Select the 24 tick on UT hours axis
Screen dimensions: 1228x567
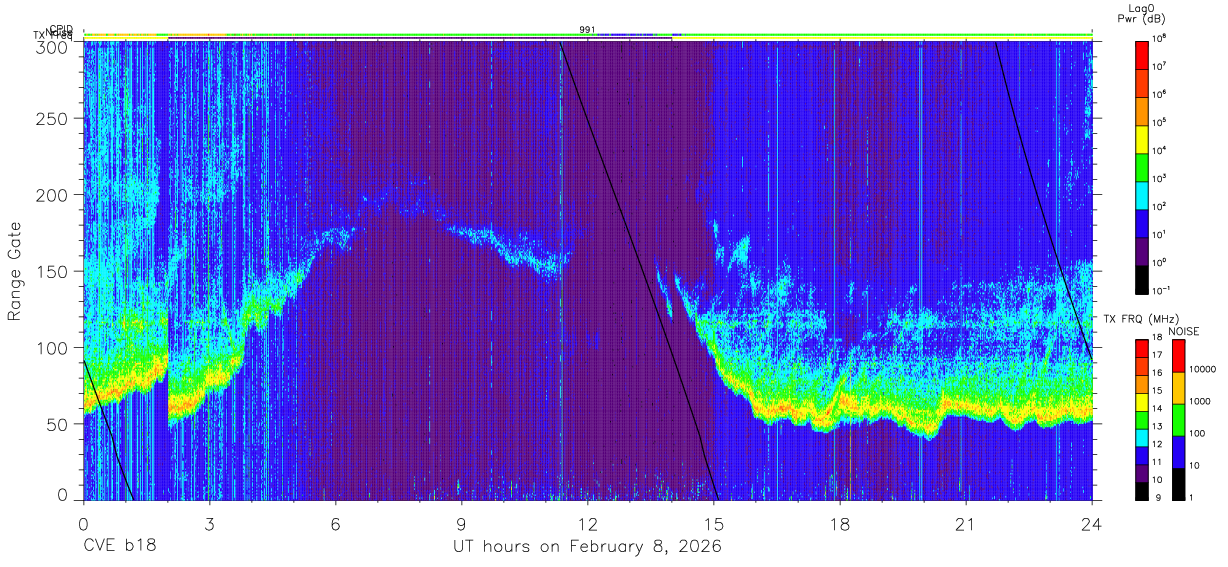1091,524
